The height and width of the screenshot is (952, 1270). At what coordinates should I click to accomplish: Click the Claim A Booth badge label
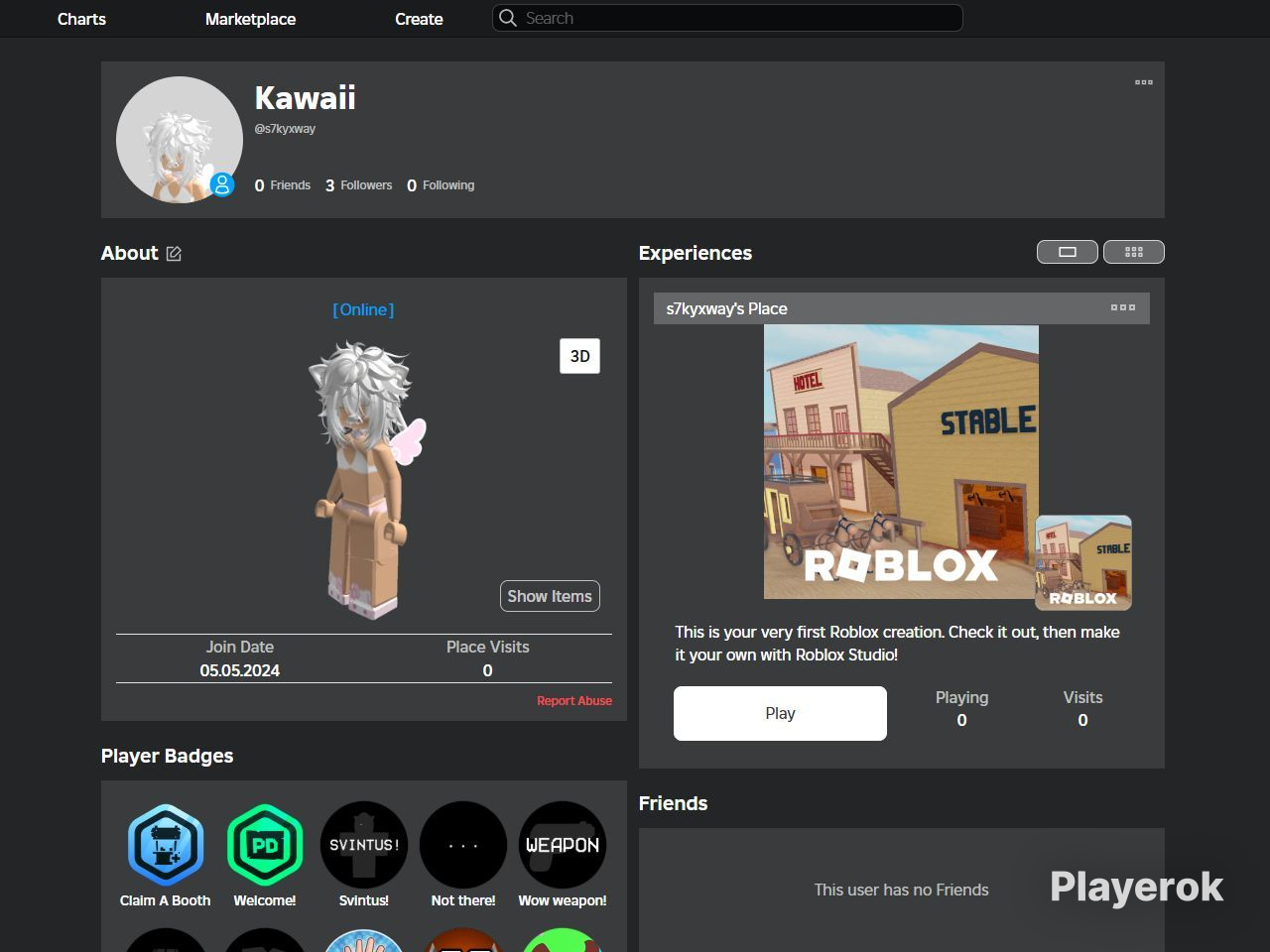click(x=166, y=900)
